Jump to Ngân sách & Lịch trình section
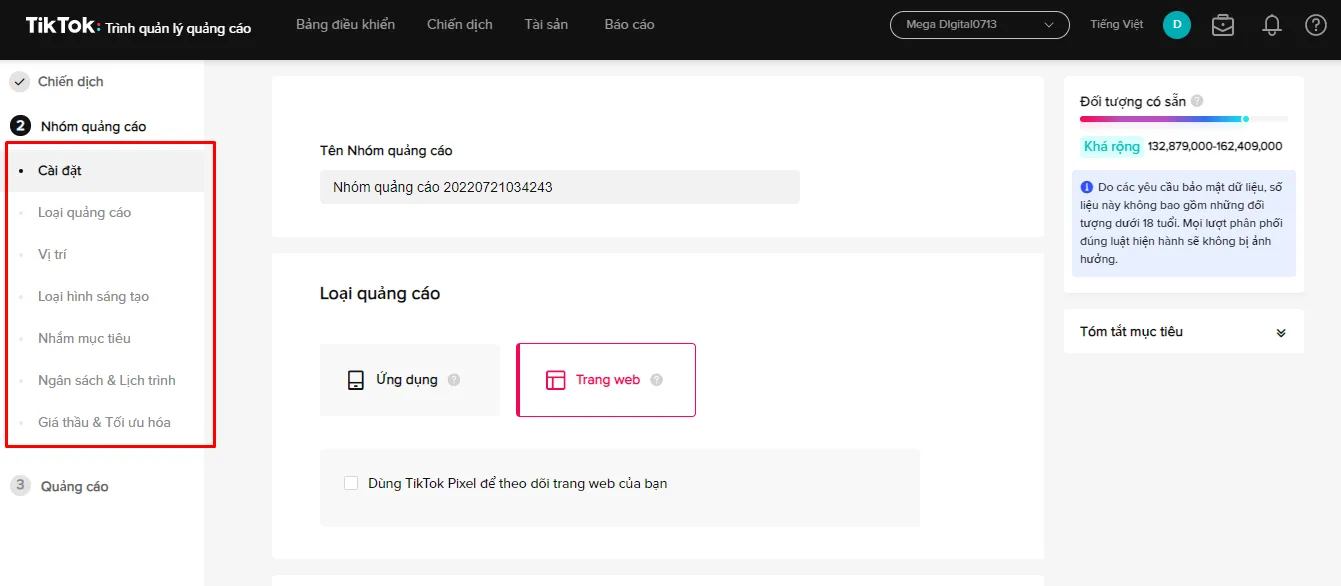Screen dimensions: 1341x586 105,380
